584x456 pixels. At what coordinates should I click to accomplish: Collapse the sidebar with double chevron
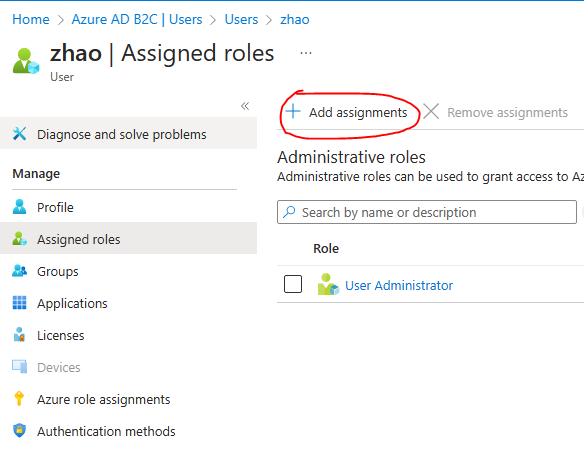coord(245,106)
